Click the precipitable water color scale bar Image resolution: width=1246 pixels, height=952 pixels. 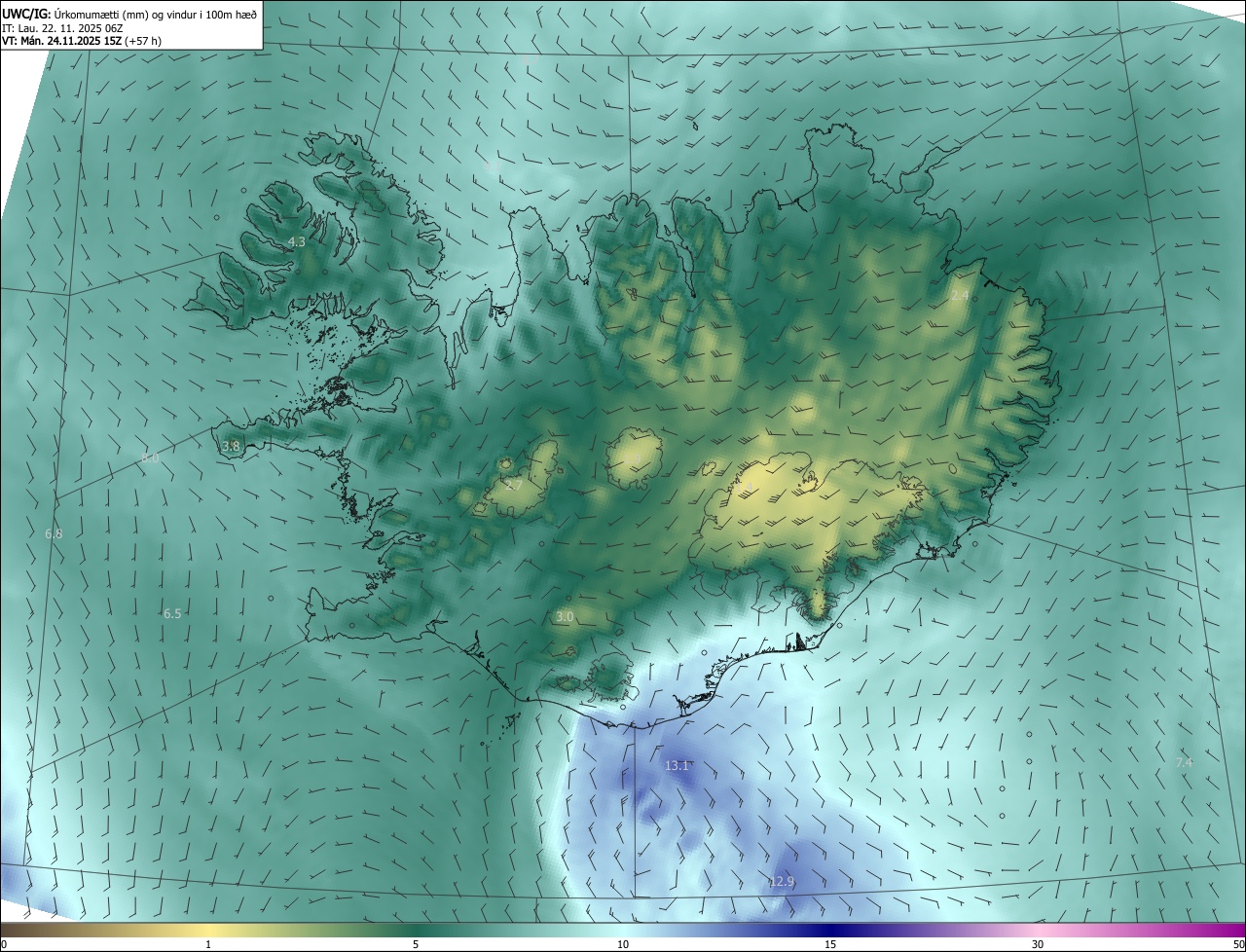[x=623, y=930]
